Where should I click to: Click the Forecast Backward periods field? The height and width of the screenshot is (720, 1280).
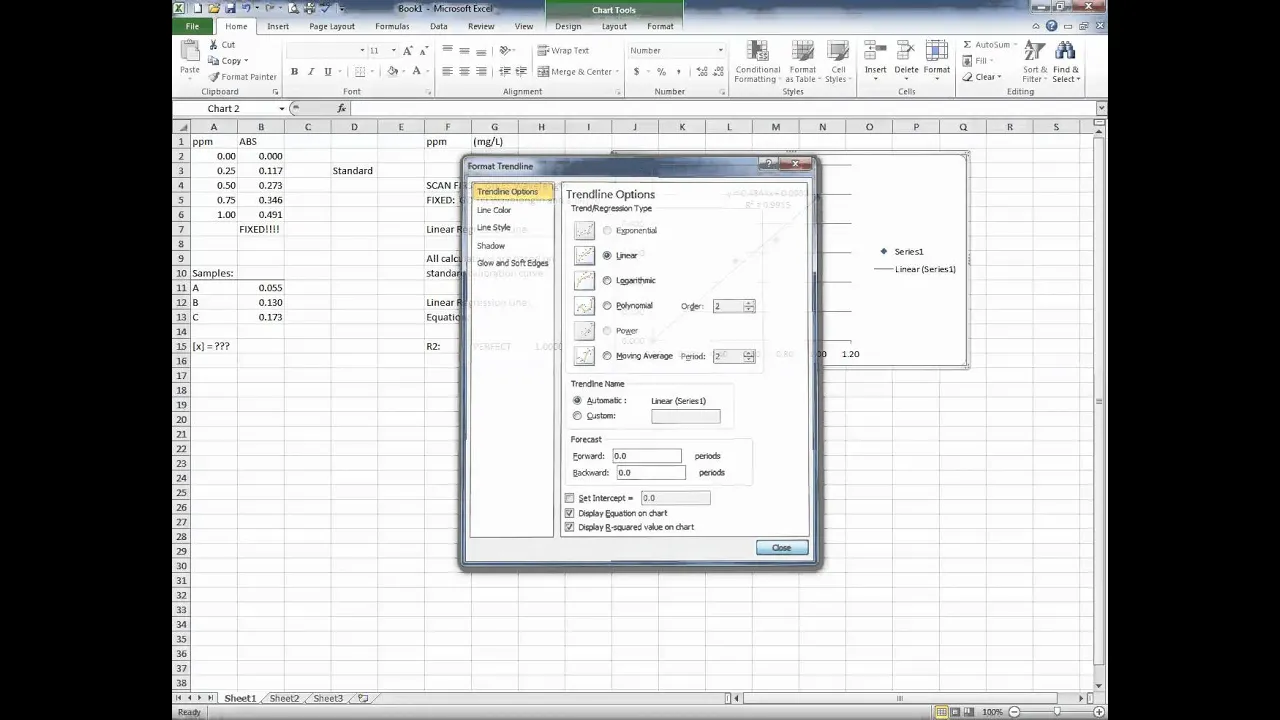(651, 472)
